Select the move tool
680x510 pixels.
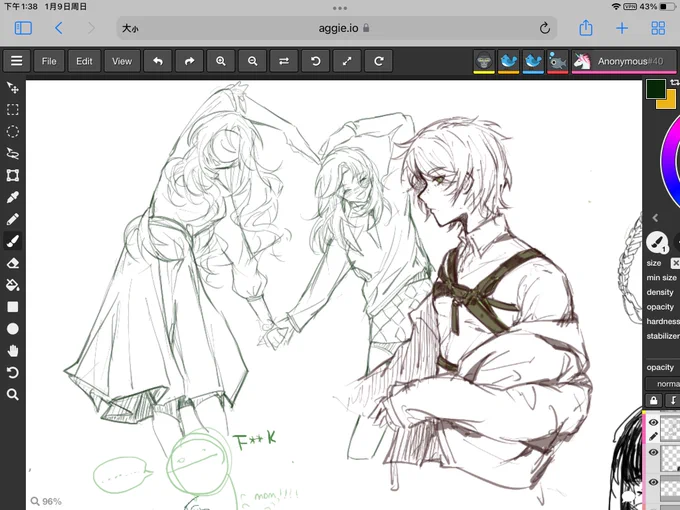(13, 88)
